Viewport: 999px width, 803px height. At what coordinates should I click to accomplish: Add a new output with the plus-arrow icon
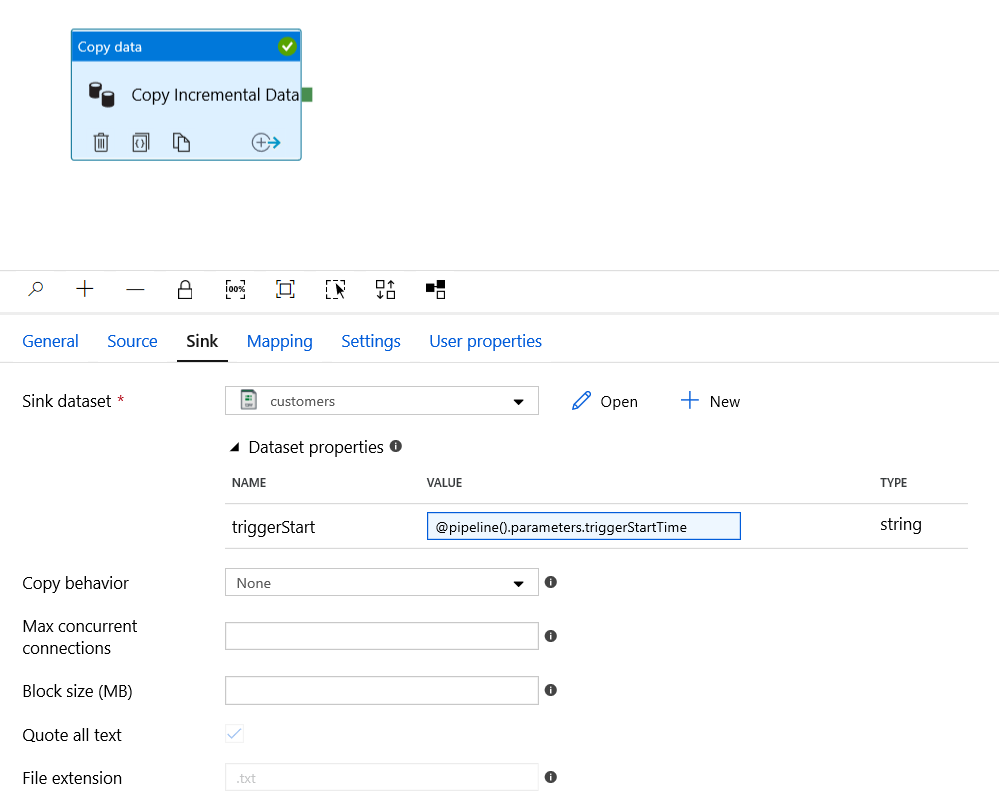click(x=264, y=141)
